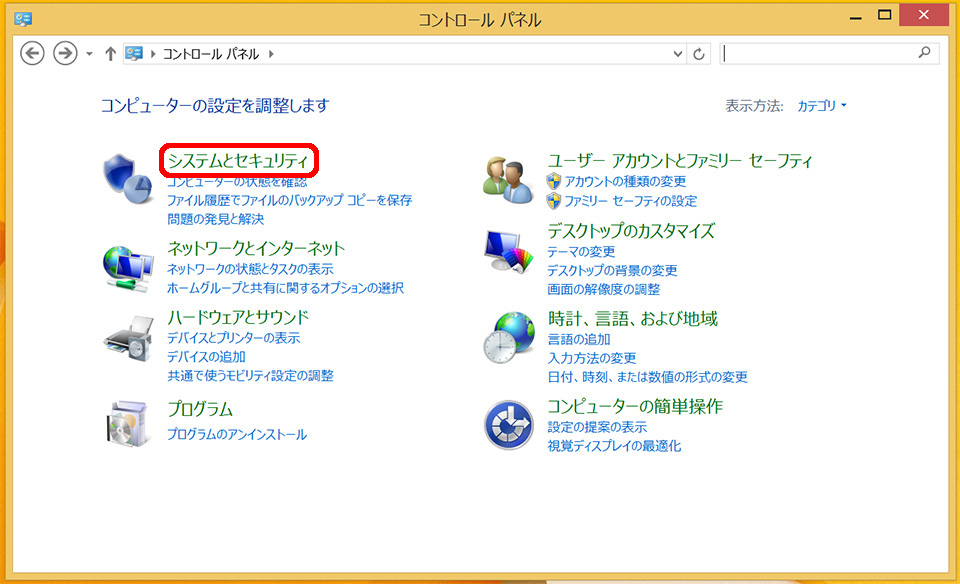Open ユーザー アカウントとファミリー セーフティ
The height and width of the screenshot is (584, 960).
pyautogui.click(x=680, y=161)
